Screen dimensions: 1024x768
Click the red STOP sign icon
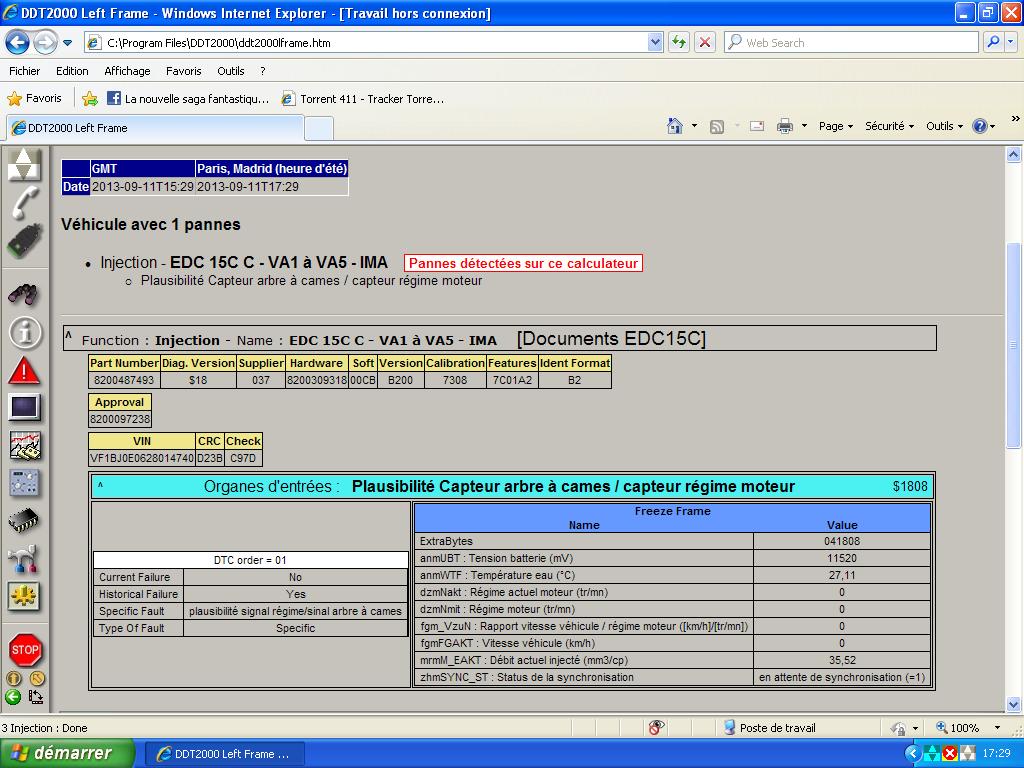click(25, 650)
